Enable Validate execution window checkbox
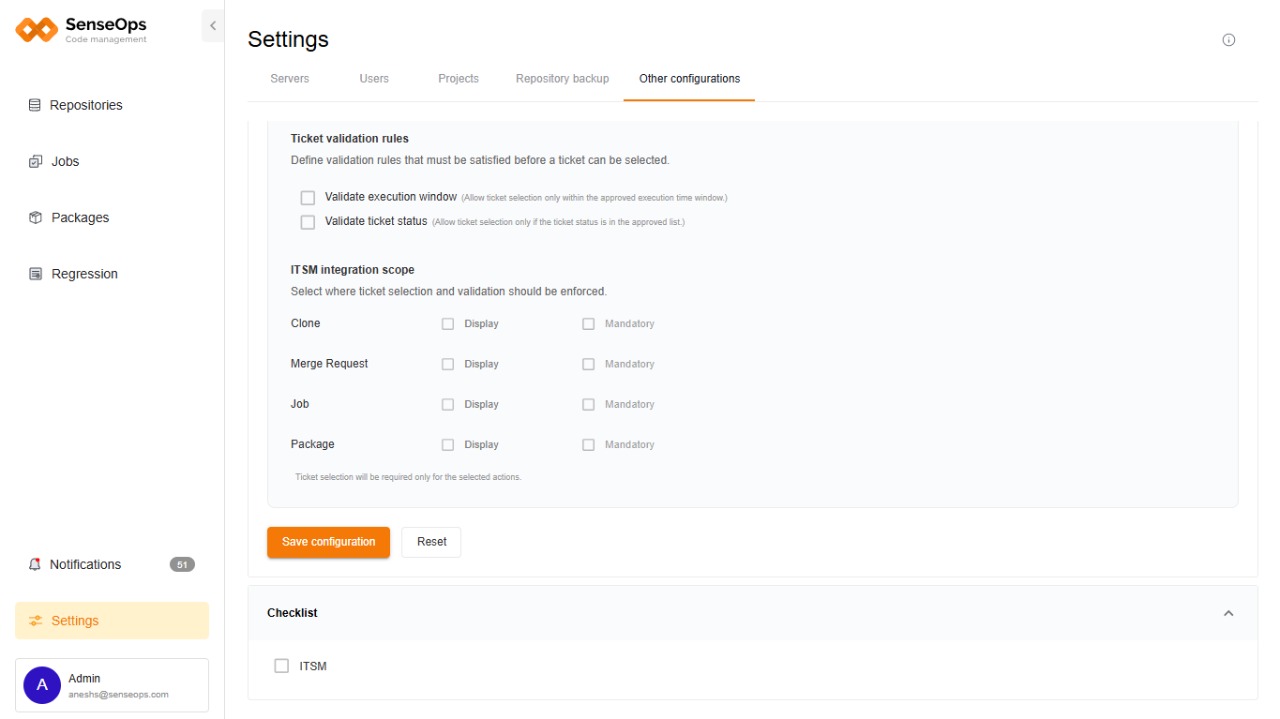This screenshot has width=1280, height=719. click(308, 198)
